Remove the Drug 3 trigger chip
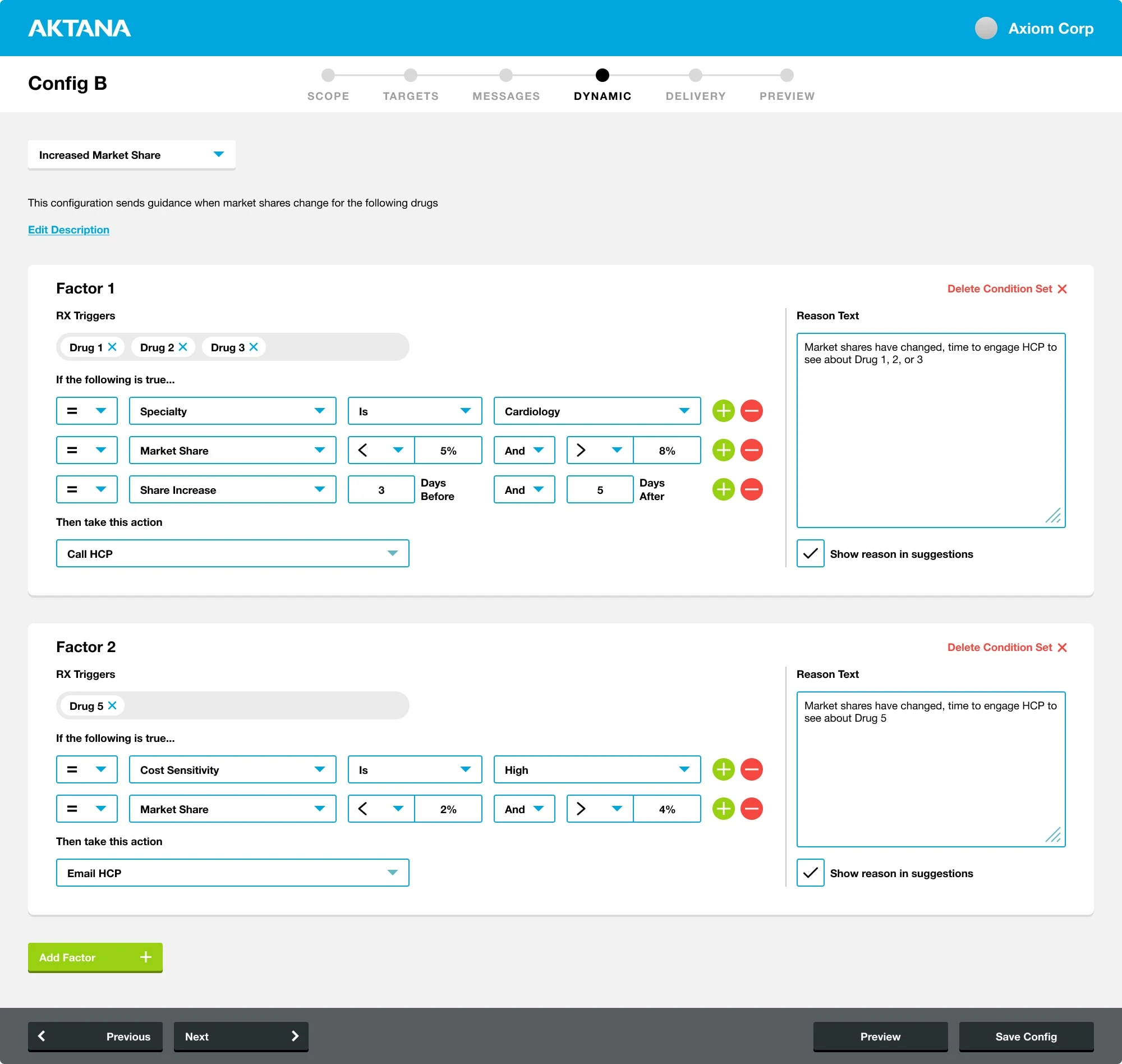The height and width of the screenshot is (1064, 1122). coord(254,347)
